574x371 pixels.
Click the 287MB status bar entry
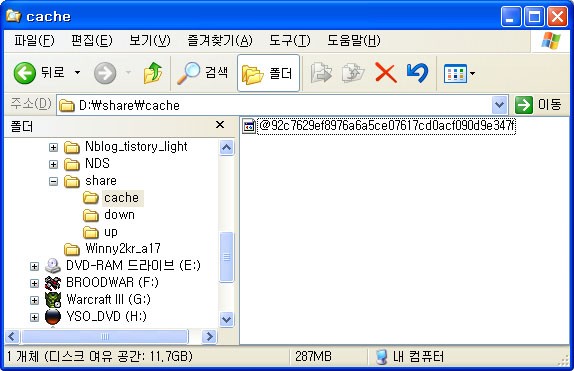point(313,356)
